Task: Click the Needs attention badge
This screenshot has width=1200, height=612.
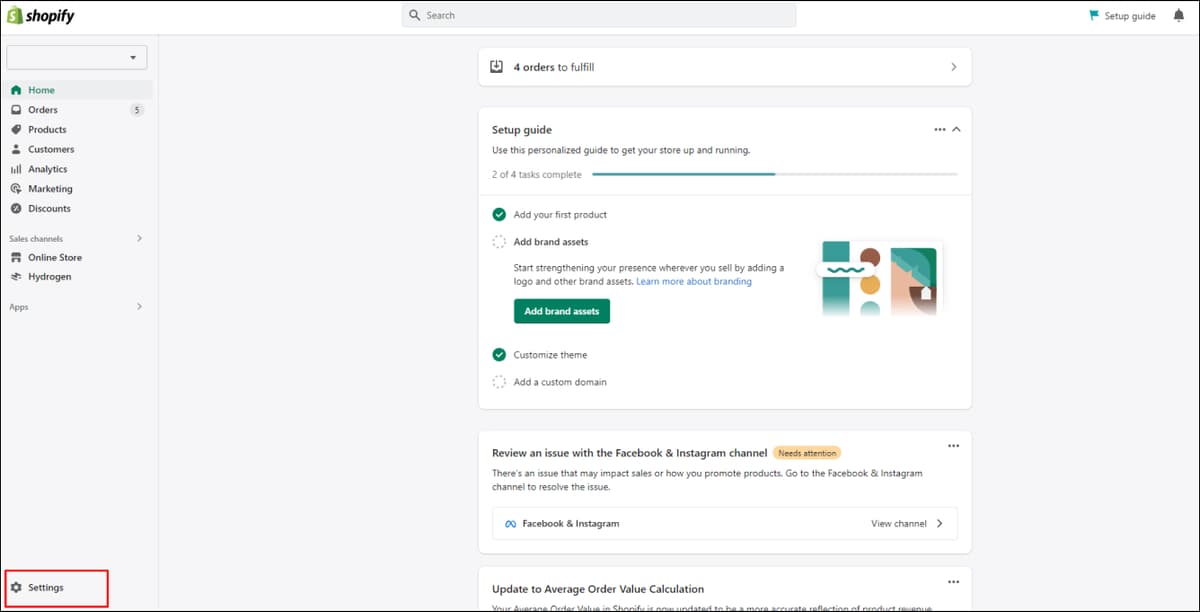Action: pos(807,453)
